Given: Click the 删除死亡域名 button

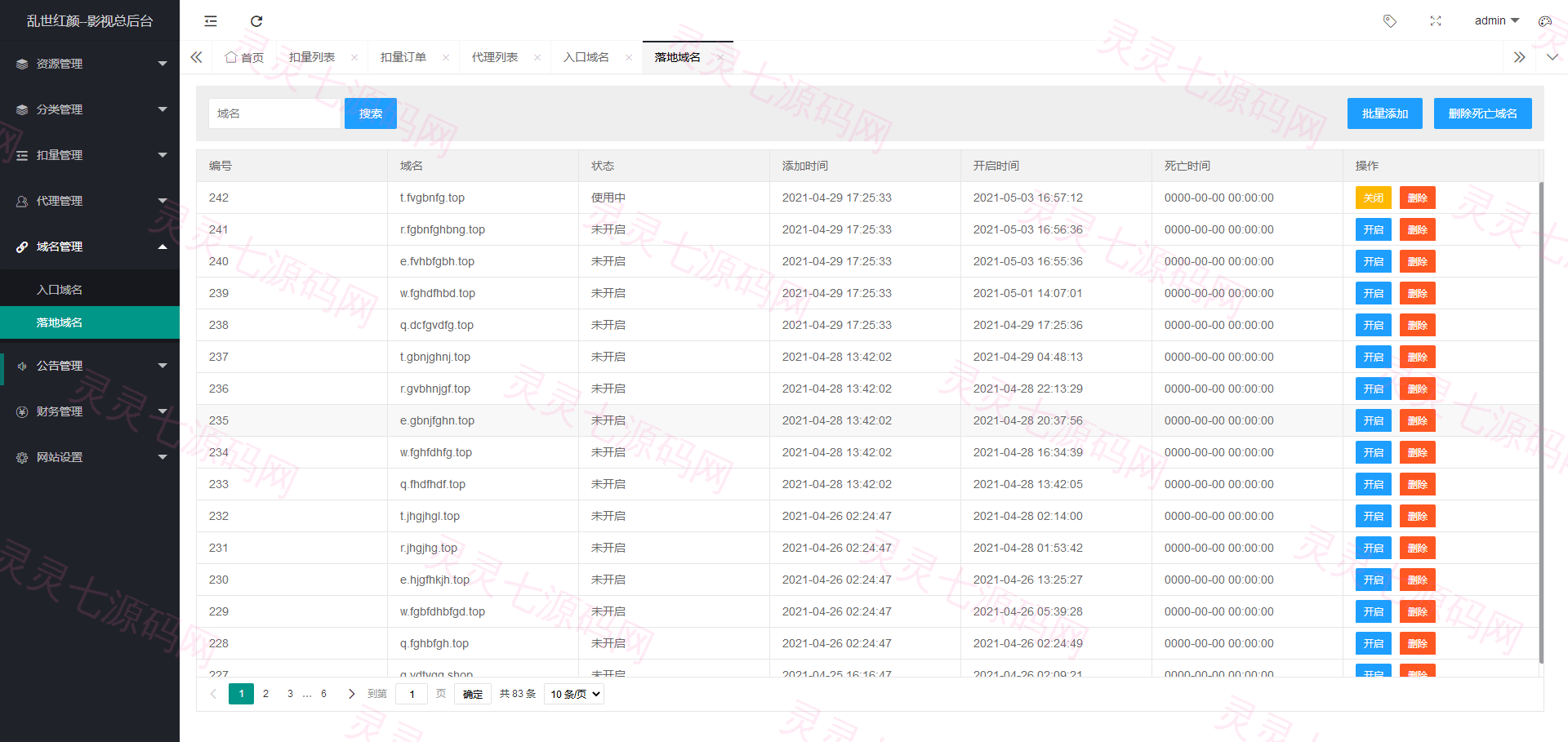Looking at the screenshot, I should 1483,113.
